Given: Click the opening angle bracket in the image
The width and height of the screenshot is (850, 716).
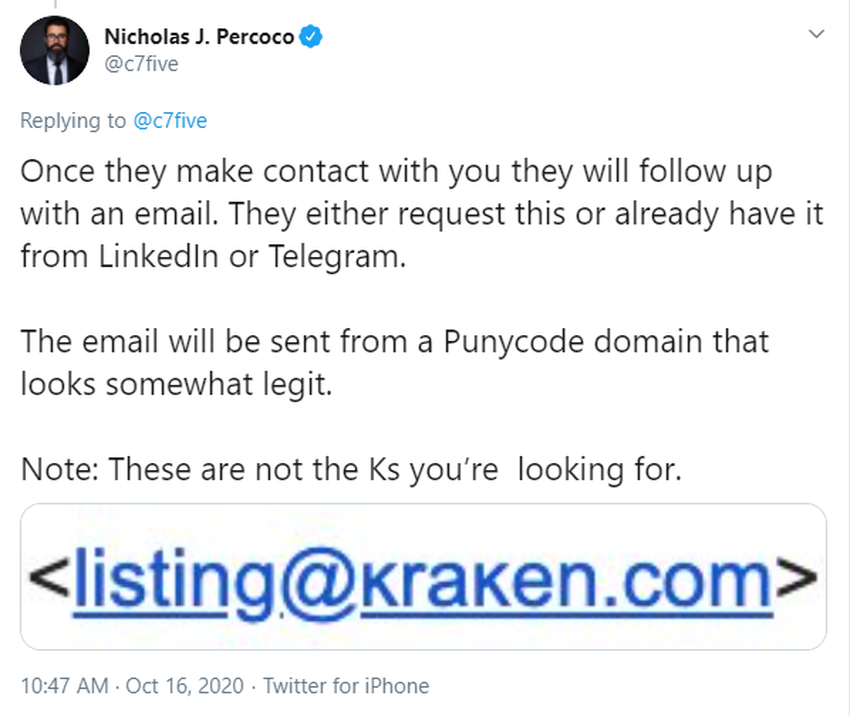Looking at the screenshot, I should click(49, 578).
